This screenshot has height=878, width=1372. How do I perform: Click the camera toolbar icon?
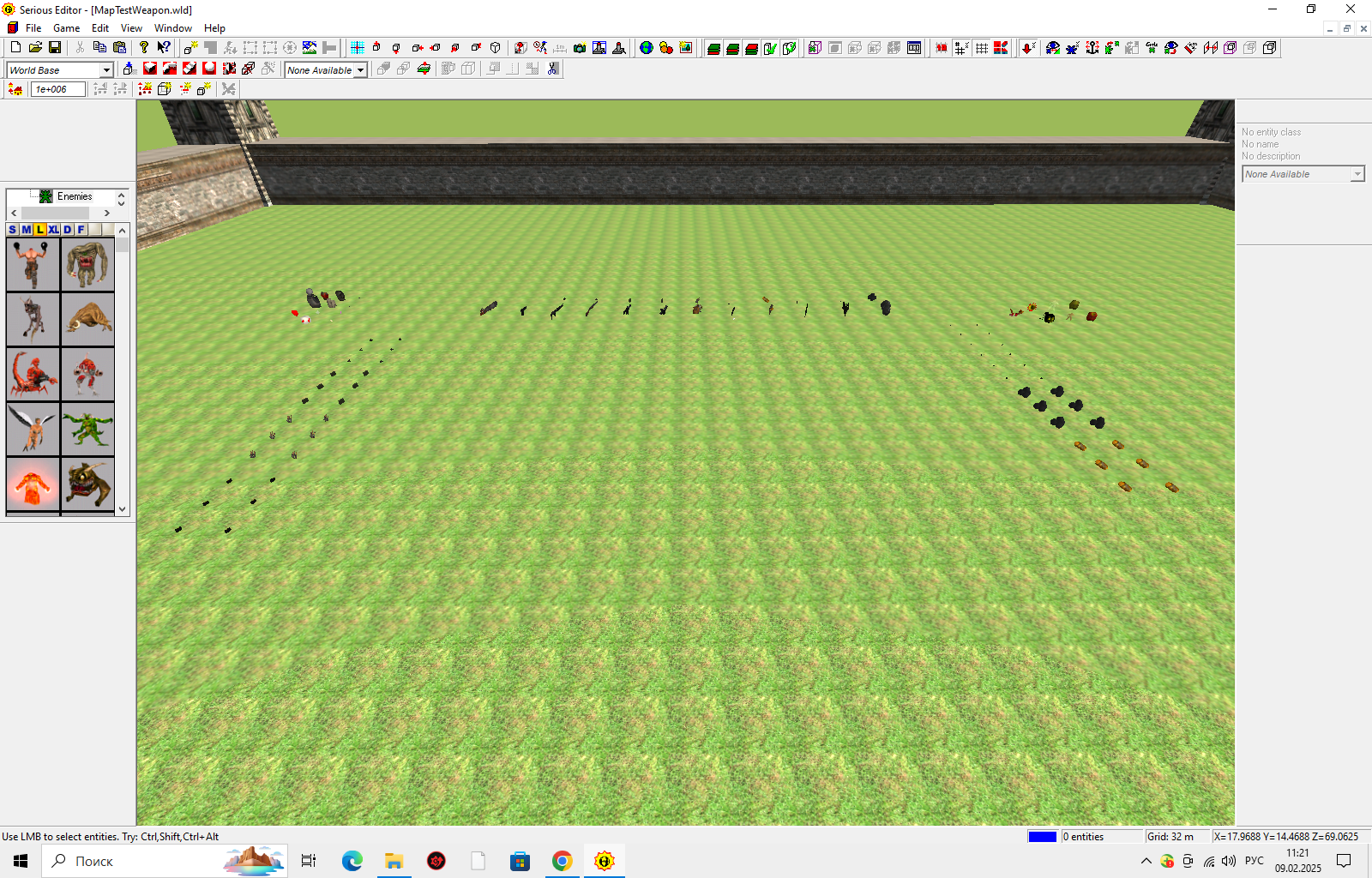[x=580, y=48]
